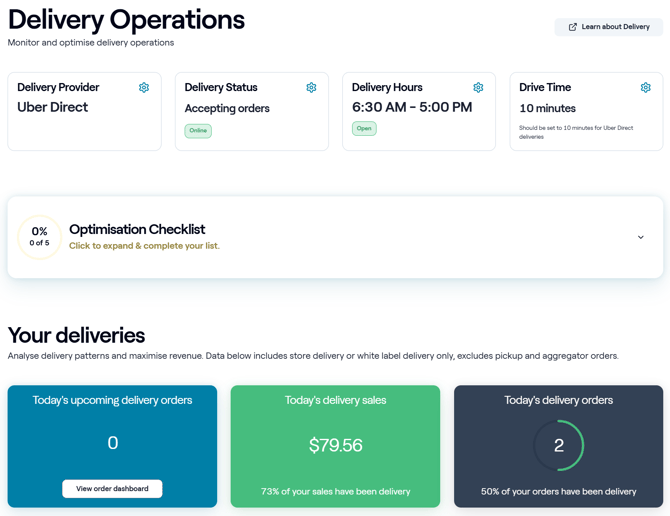The image size is (670, 516).
Task: Click the 0% checklist progress ring
Action: (39, 237)
